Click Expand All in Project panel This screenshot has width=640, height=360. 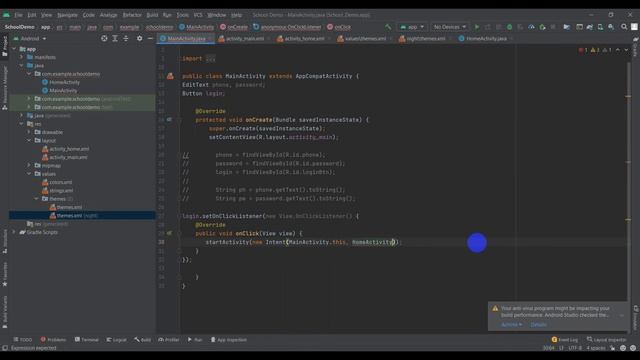(115, 38)
